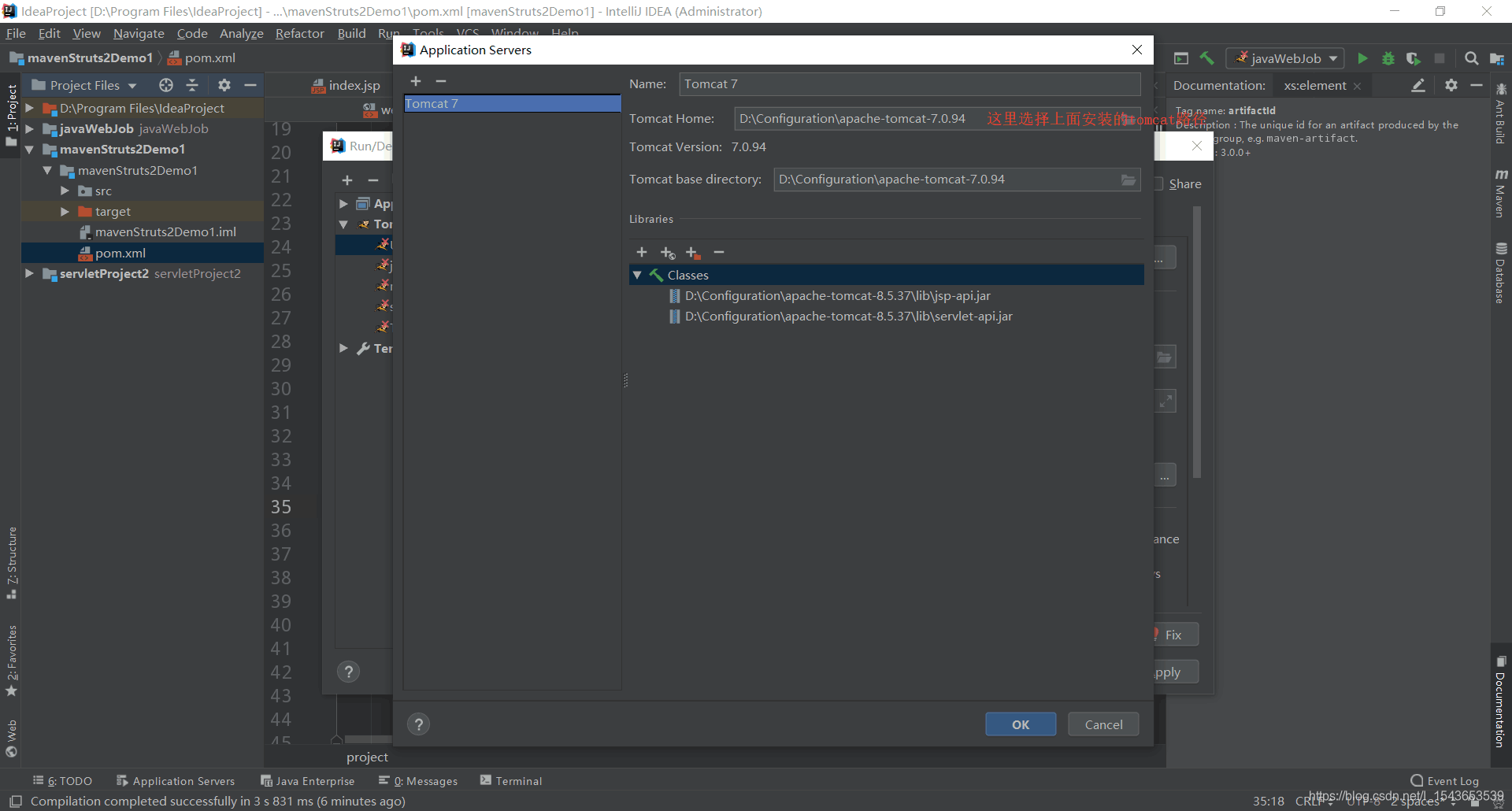Open Event Log
This screenshot has width=1512, height=811.
1445,781
